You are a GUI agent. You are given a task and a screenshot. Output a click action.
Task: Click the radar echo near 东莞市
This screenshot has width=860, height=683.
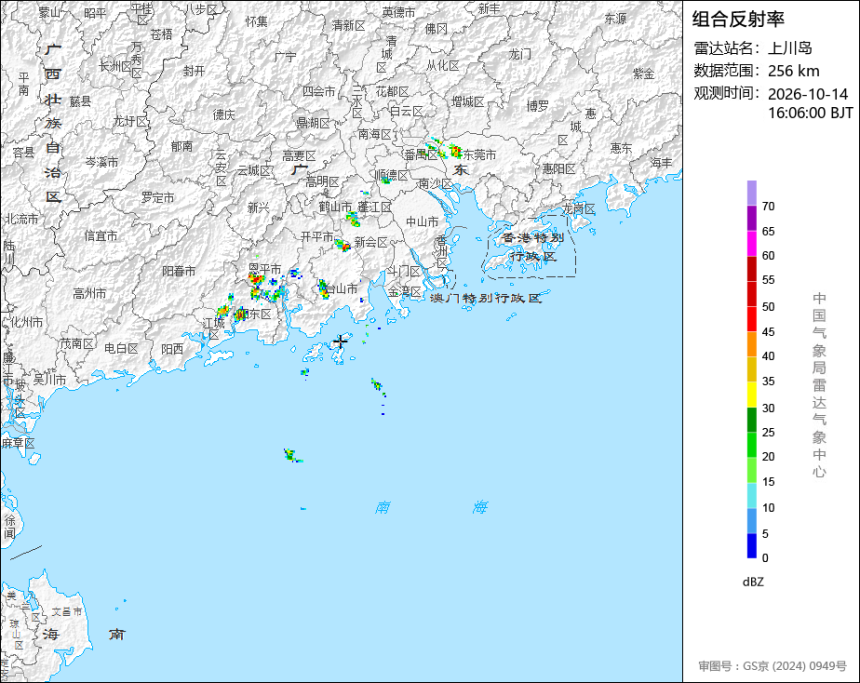455,150
